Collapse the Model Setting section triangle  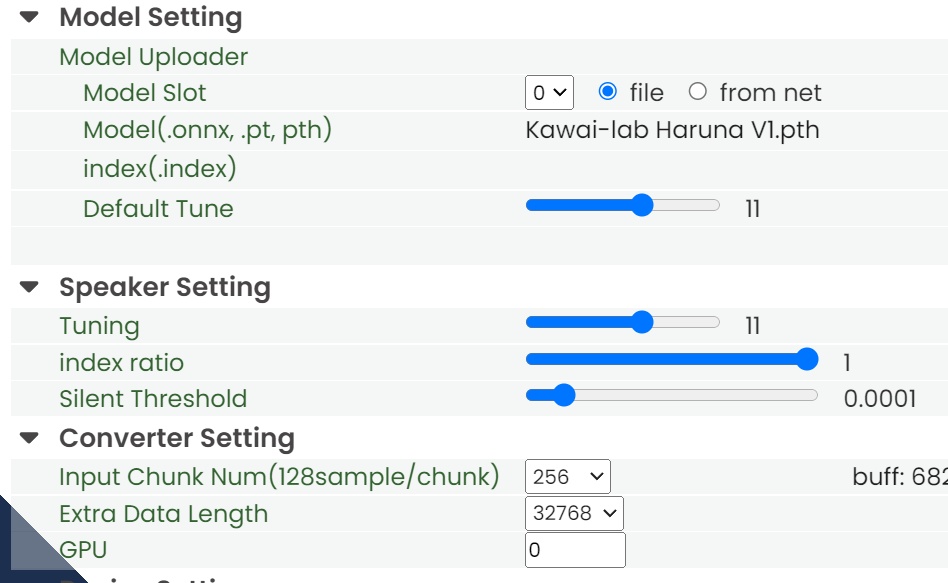pyautogui.click(x=29, y=17)
